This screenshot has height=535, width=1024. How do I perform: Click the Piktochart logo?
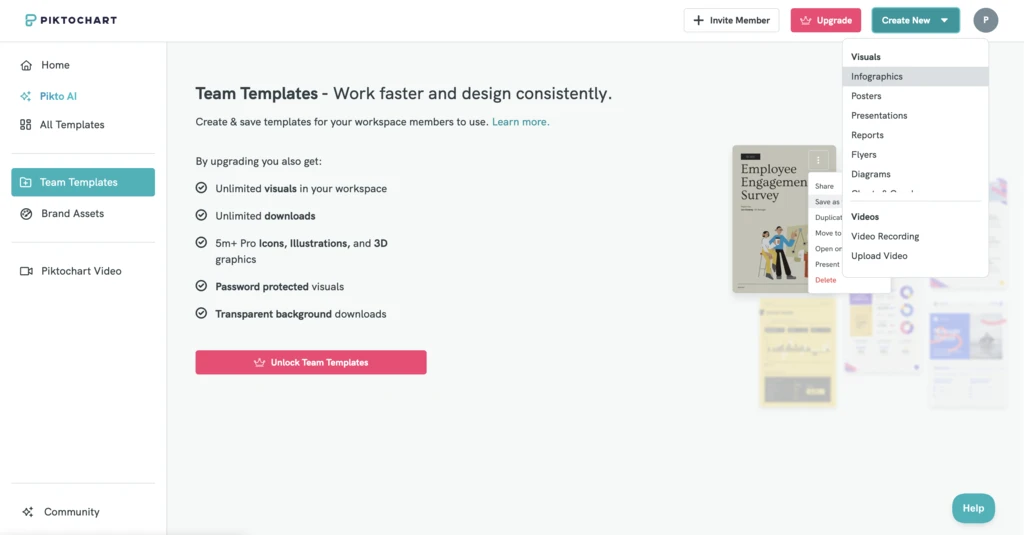click(x=71, y=20)
